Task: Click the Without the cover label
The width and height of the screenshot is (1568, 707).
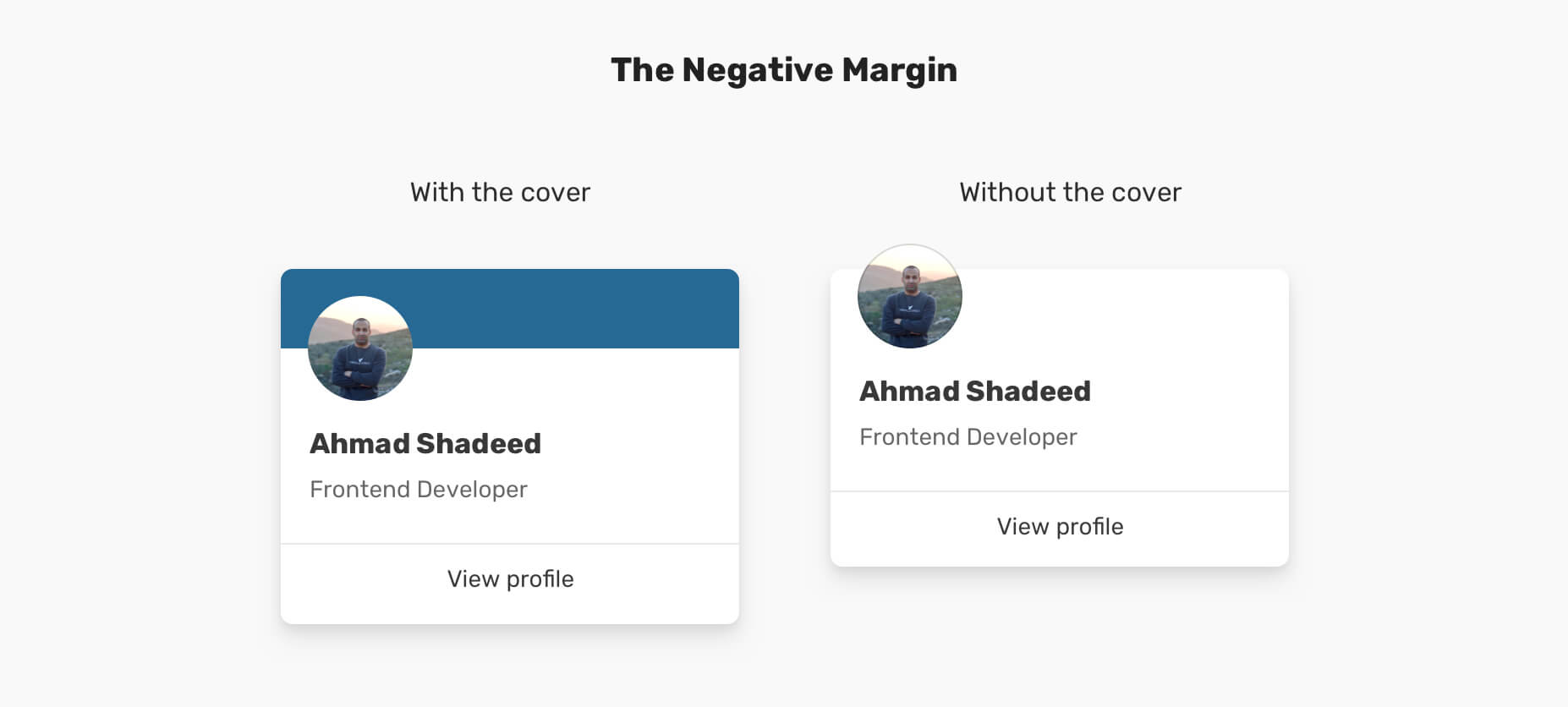Action: 1070,193
